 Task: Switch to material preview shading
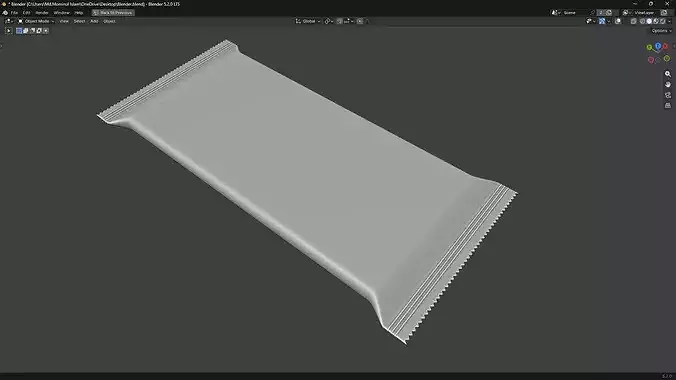[656, 21]
